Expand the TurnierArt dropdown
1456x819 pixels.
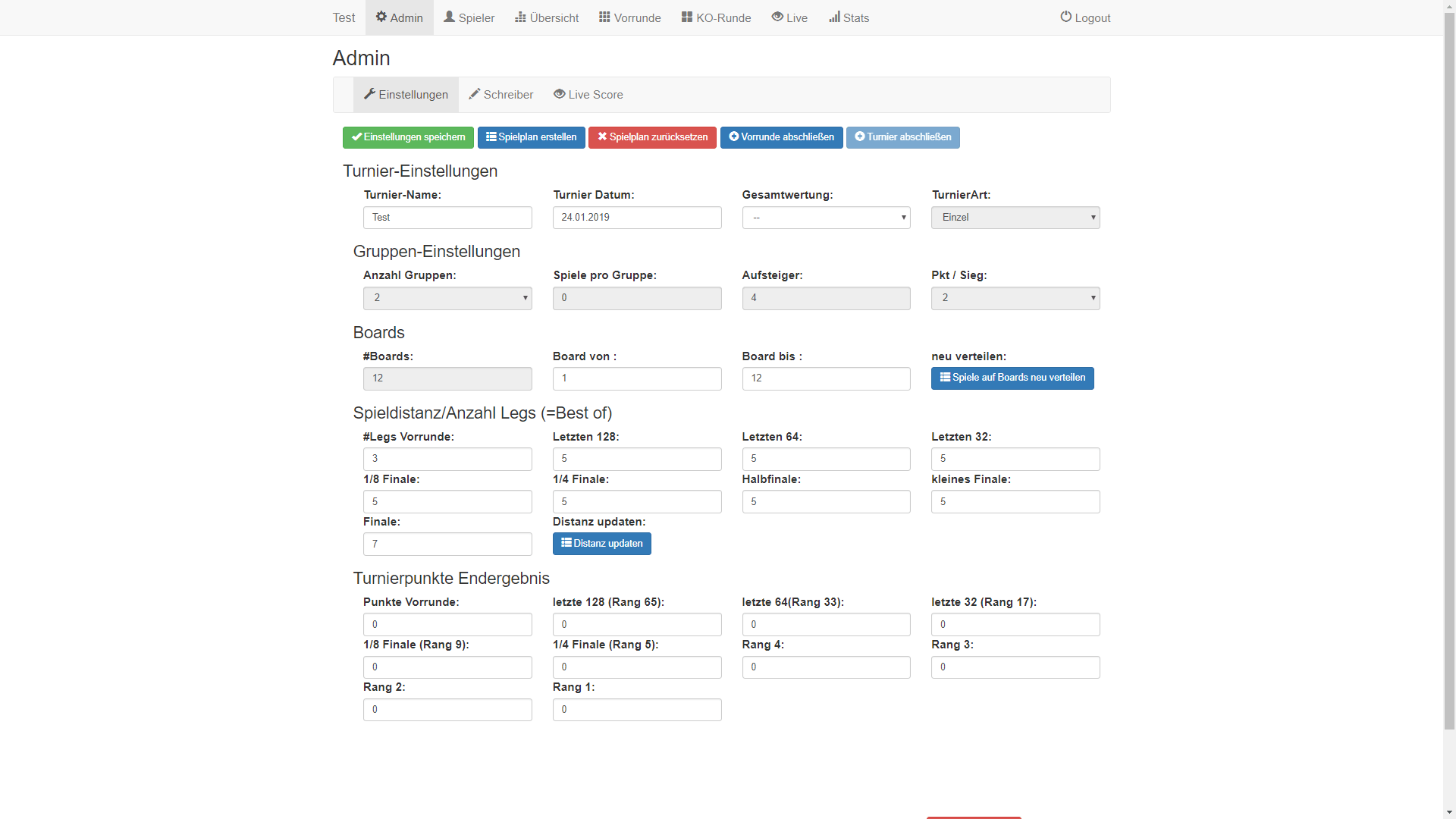(1015, 218)
